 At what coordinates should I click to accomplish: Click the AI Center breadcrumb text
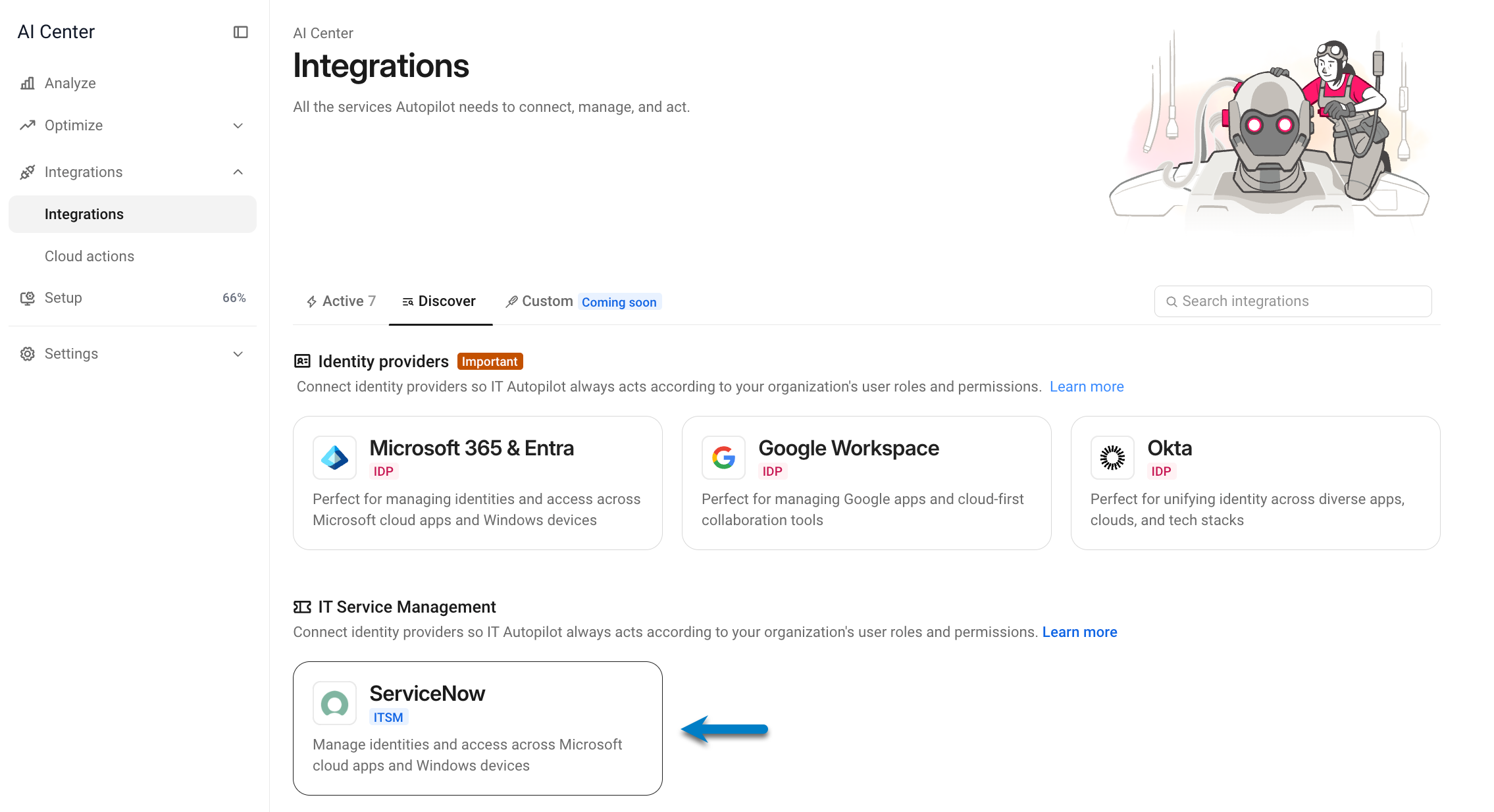pyautogui.click(x=323, y=34)
